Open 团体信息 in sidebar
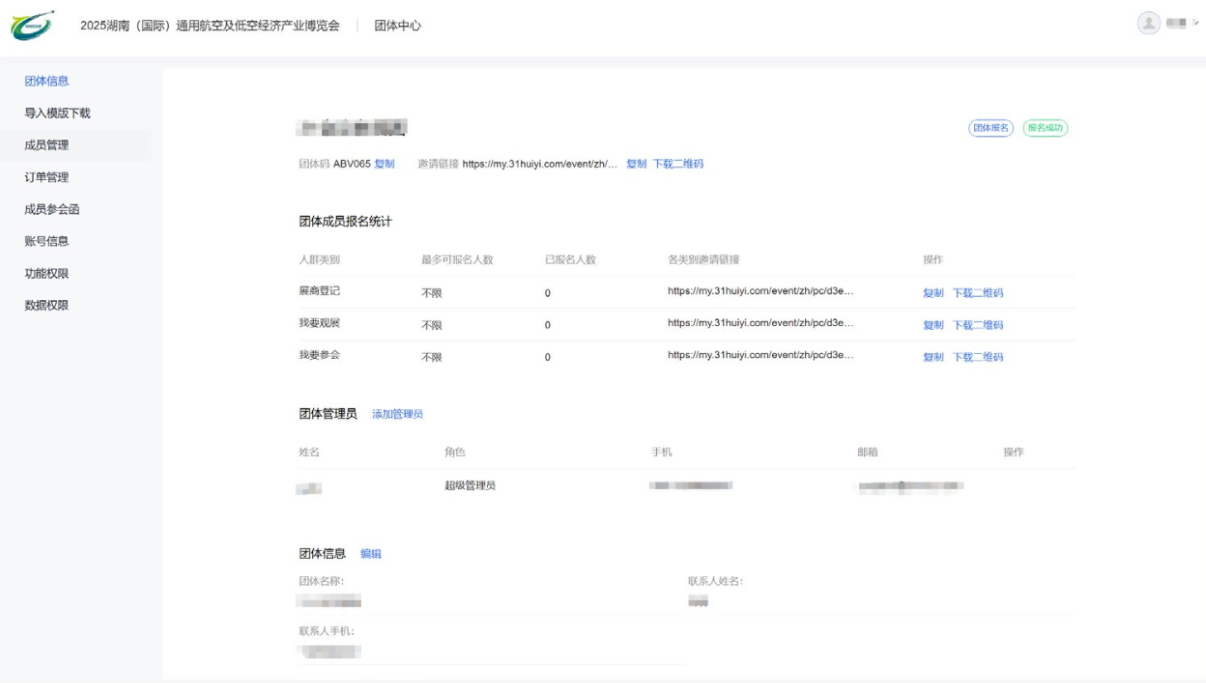Viewport: 1206px width, 683px height. click(x=46, y=81)
